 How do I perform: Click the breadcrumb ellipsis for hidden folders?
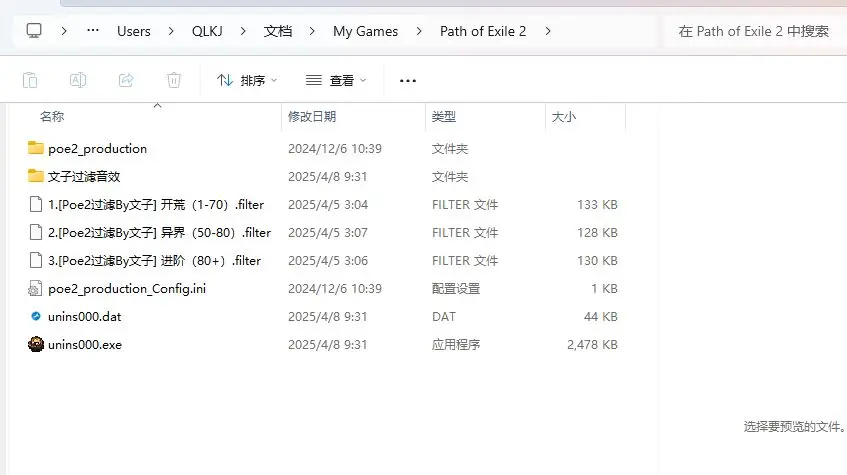click(93, 31)
